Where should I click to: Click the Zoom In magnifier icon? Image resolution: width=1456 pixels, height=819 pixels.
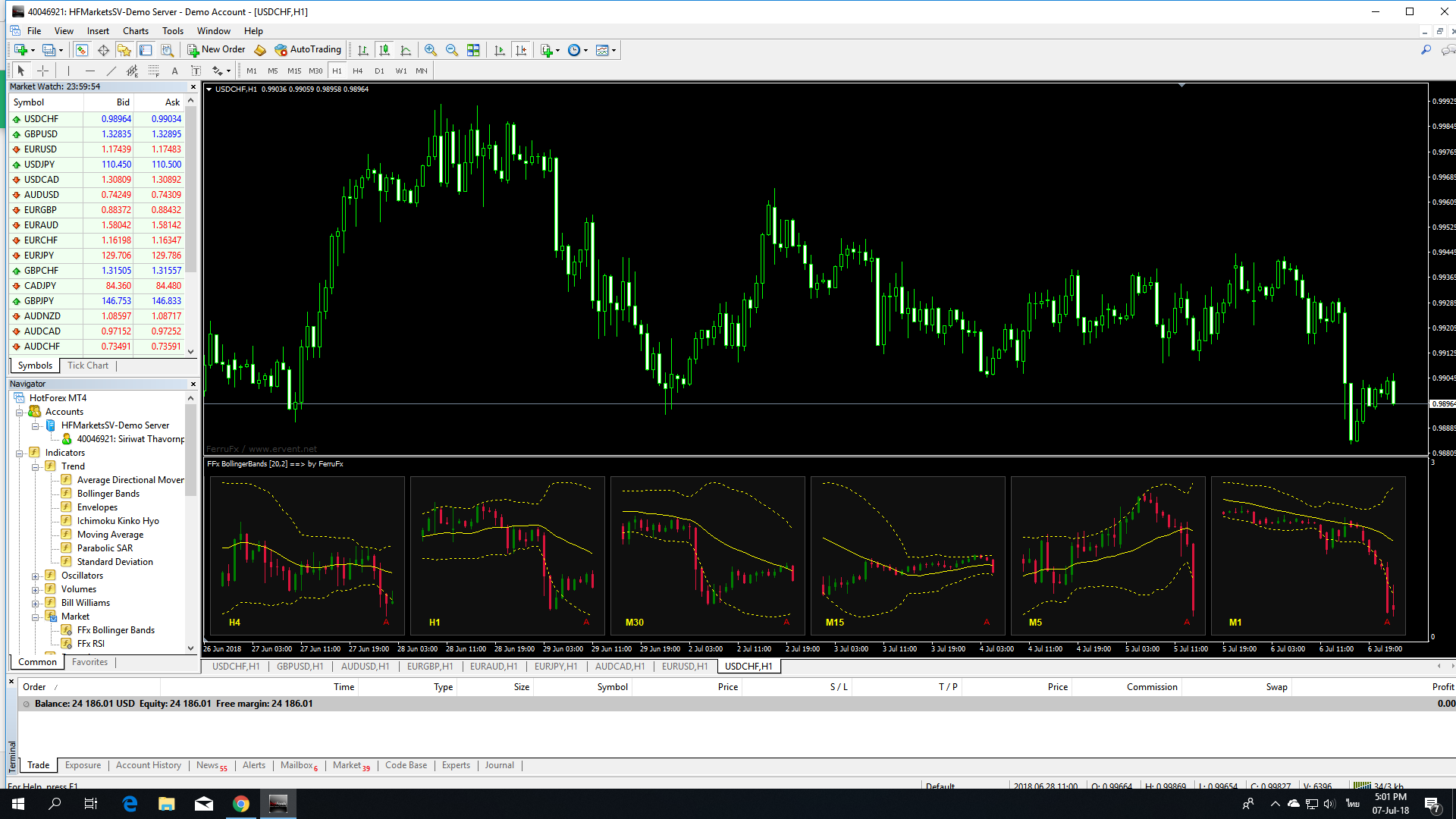(431, 50)
